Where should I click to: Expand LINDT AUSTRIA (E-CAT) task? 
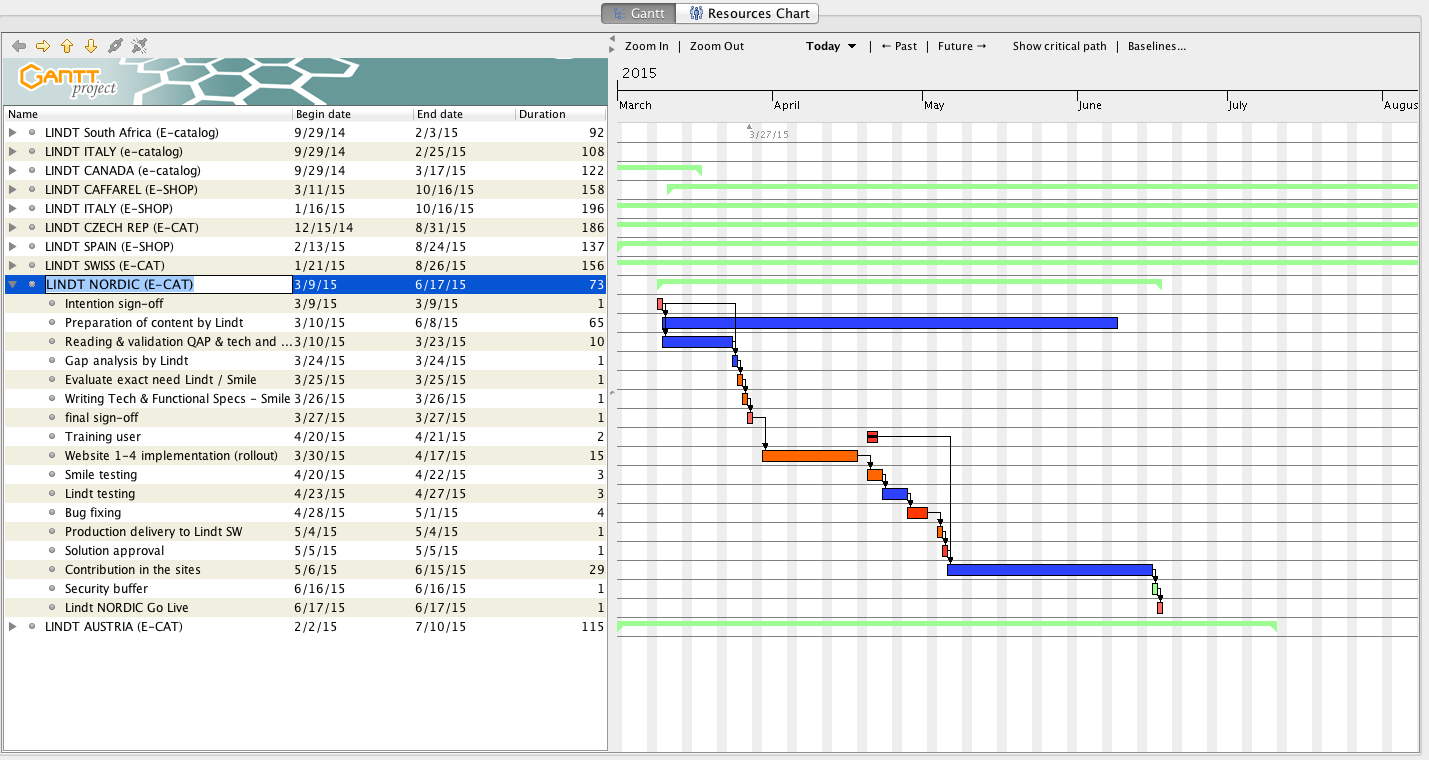[12, 626]
